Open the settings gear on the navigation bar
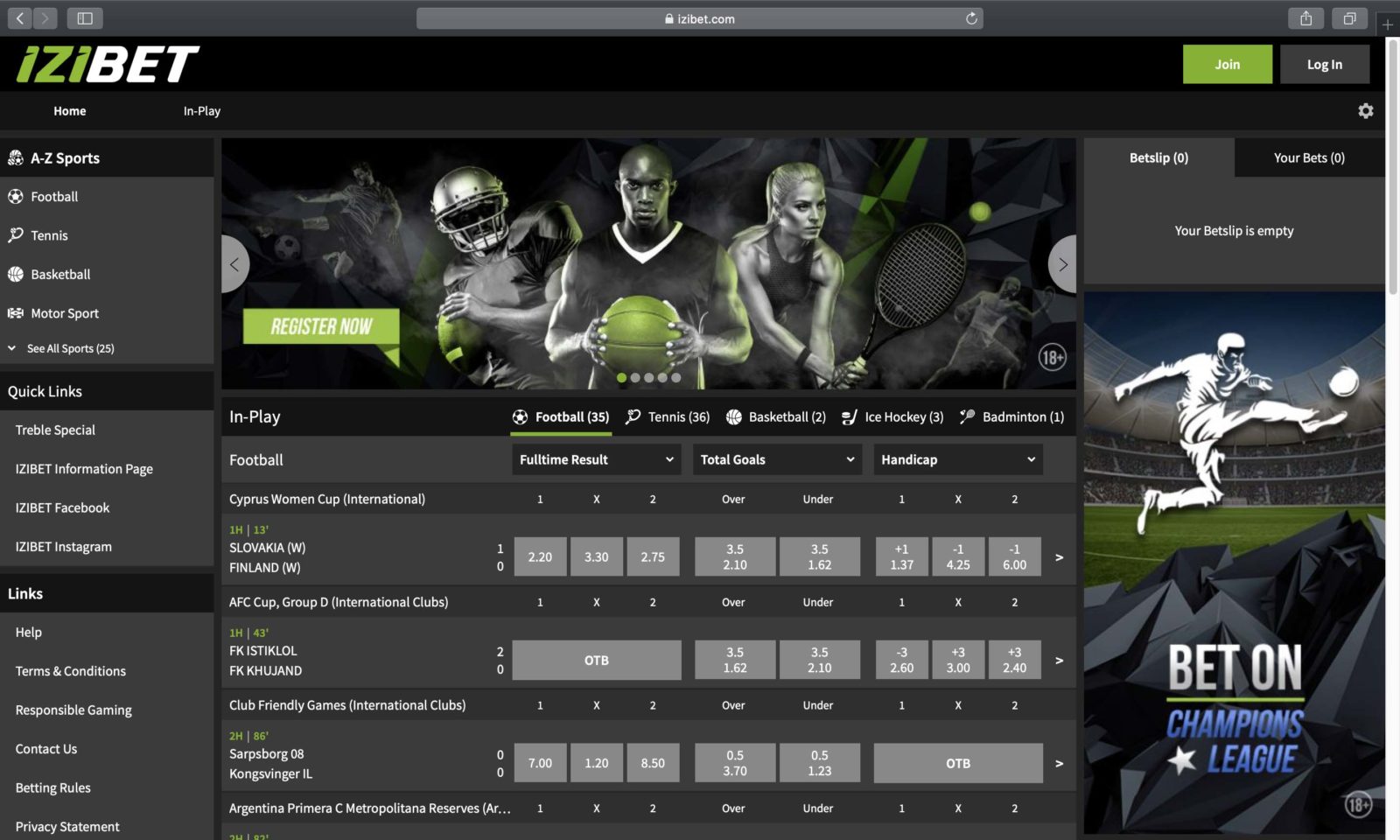This screenshot has width=1400, height=840. click(1365, 111)
